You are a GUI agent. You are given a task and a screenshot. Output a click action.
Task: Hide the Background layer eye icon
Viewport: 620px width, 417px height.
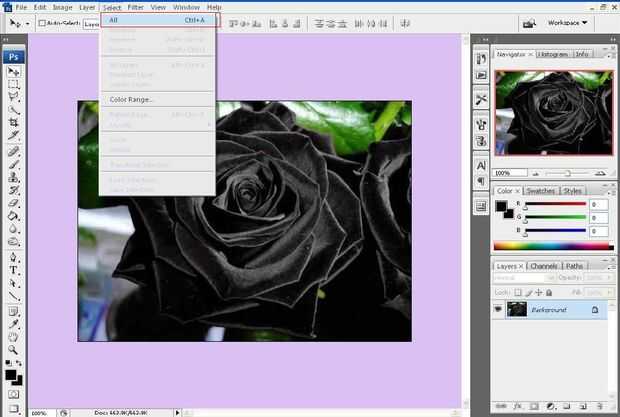tap(498, 309)
